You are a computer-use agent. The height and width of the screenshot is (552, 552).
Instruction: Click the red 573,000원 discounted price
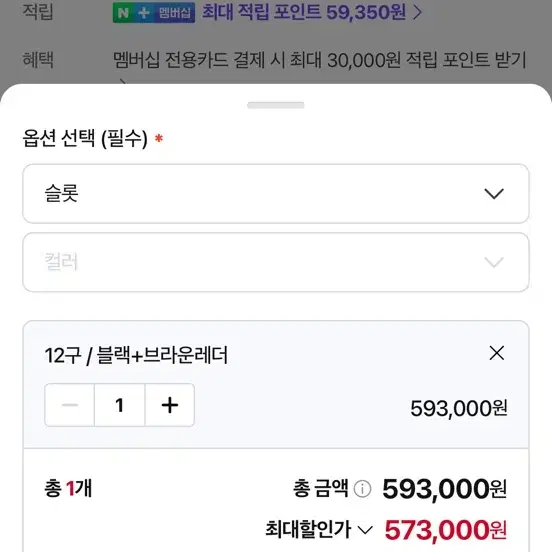(446, 529)
